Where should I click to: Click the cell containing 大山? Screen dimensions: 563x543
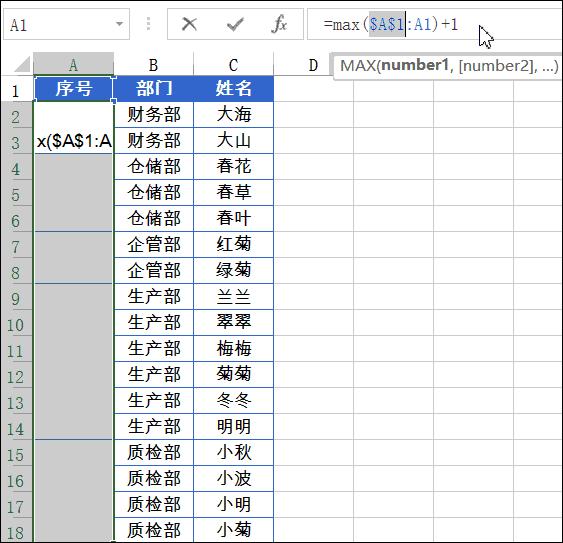click(x=233, y=140)
